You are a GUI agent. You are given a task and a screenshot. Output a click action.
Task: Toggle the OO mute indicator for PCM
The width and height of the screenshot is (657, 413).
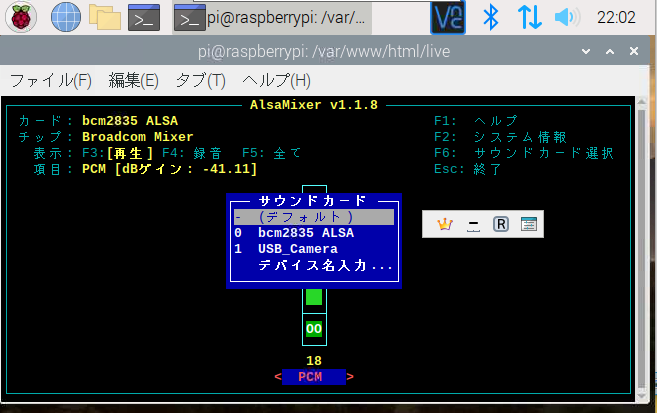point(314,329)
